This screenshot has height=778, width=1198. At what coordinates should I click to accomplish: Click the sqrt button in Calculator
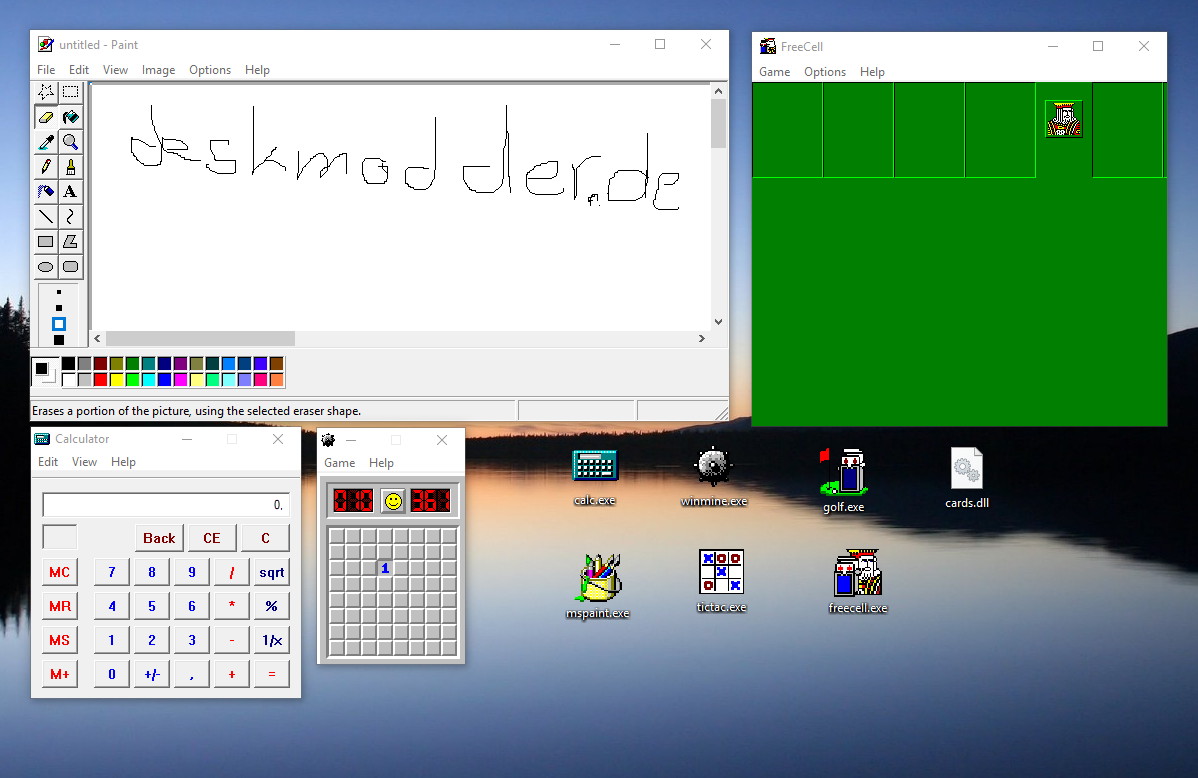pos(271,572)
